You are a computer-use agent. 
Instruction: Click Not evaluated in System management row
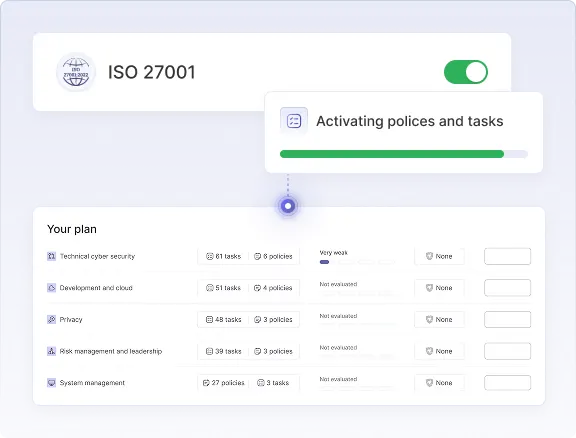(338, 379)
